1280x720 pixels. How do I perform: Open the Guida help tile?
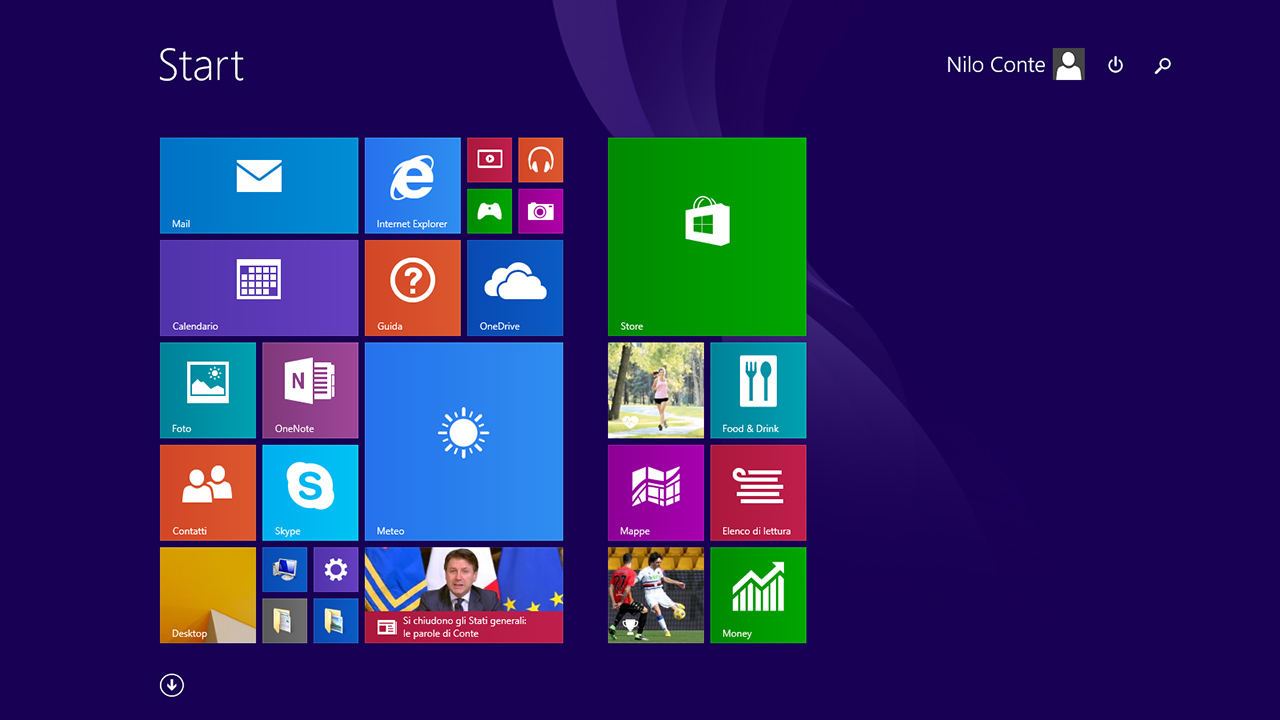413,288
